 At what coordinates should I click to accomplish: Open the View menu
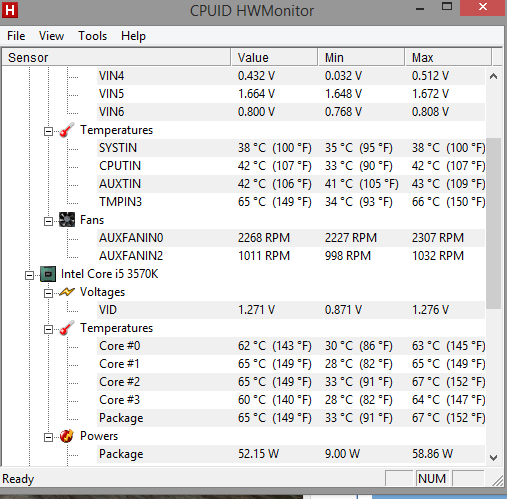tap(51, 36)
